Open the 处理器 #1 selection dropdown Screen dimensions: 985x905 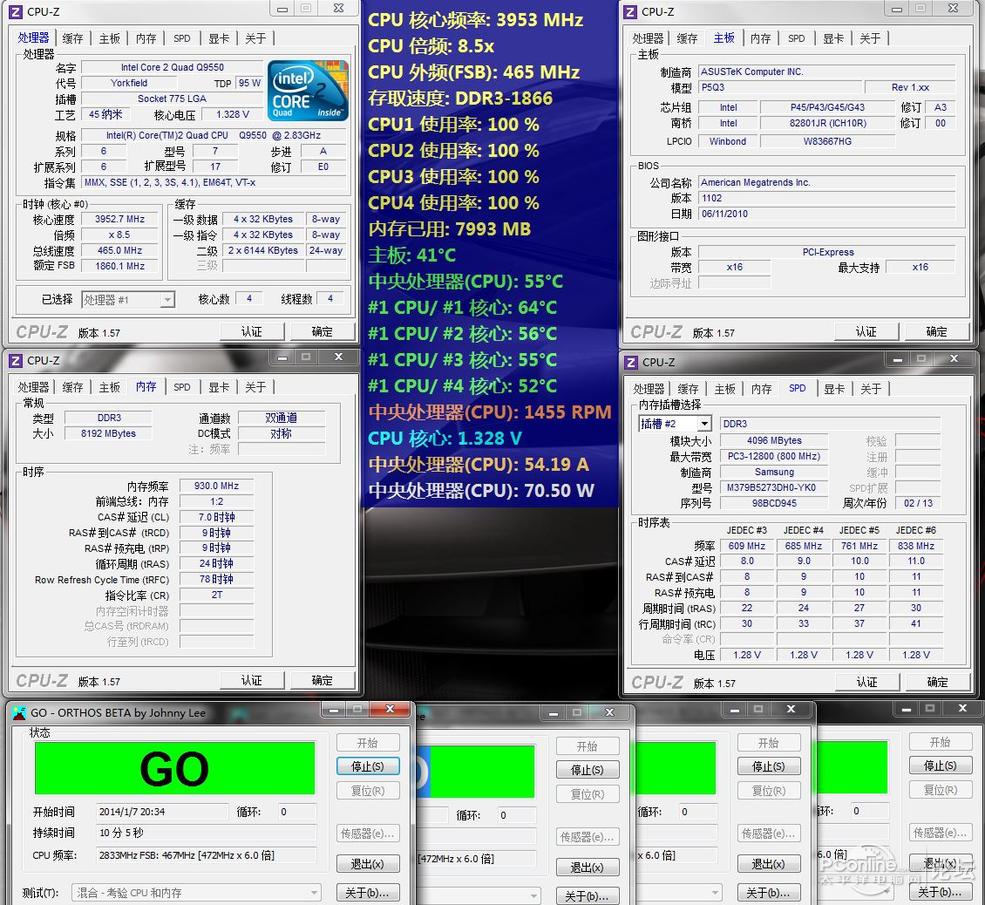point(128,300)
